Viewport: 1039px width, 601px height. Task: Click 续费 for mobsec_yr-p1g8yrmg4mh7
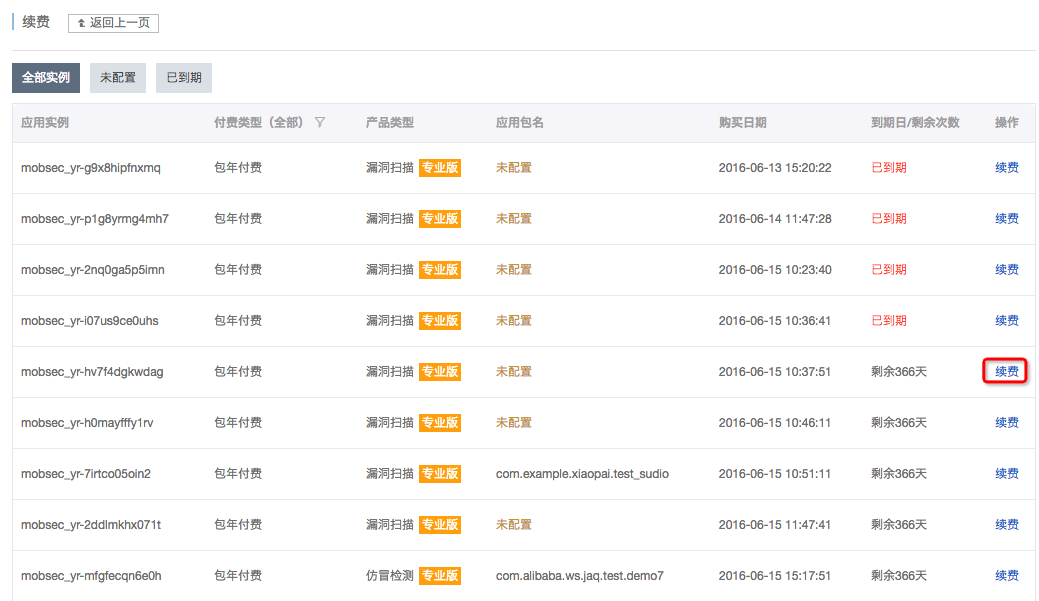(1006, 219)
